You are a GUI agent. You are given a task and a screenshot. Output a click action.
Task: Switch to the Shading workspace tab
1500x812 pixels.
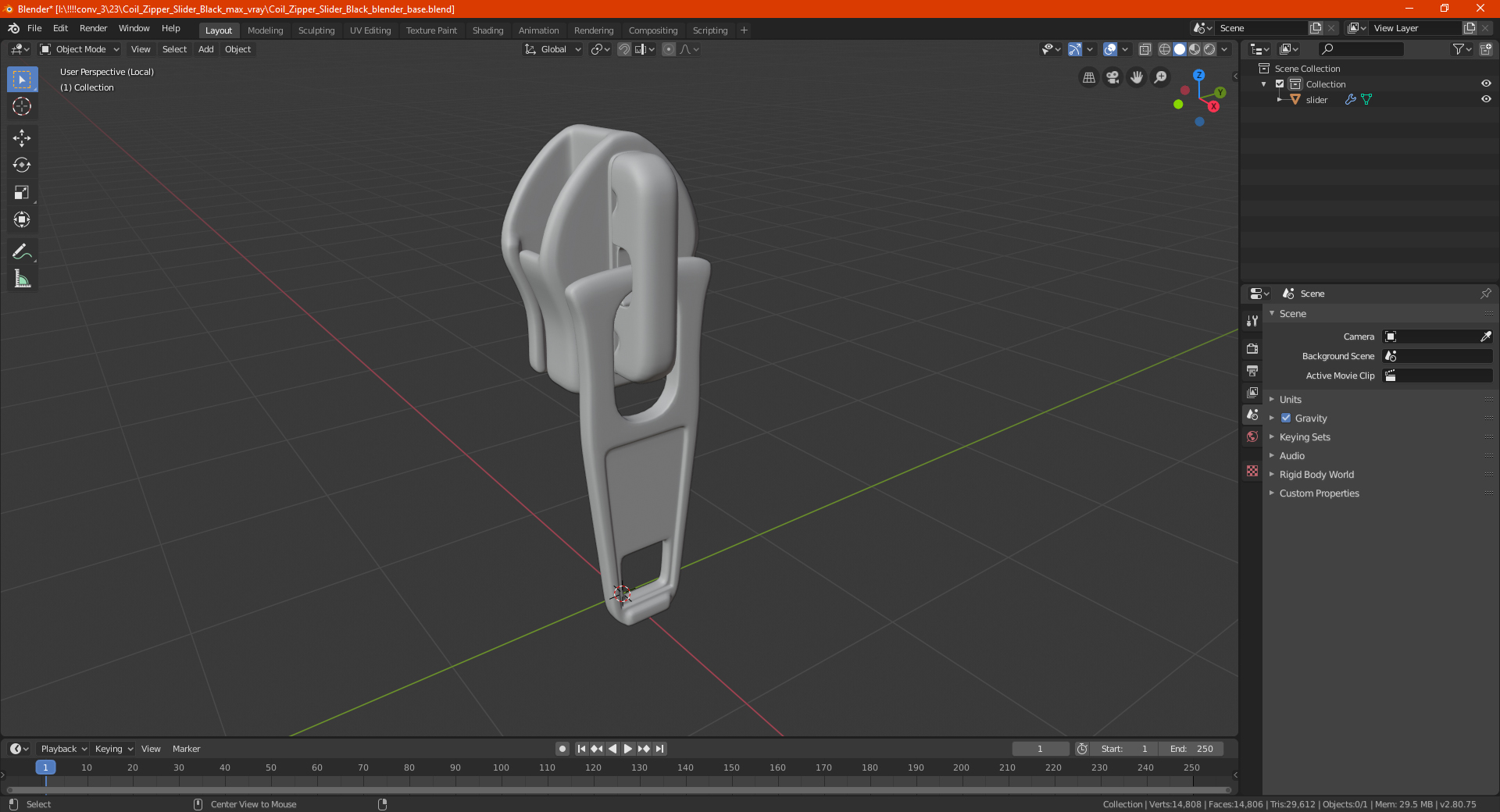point(487,30)
